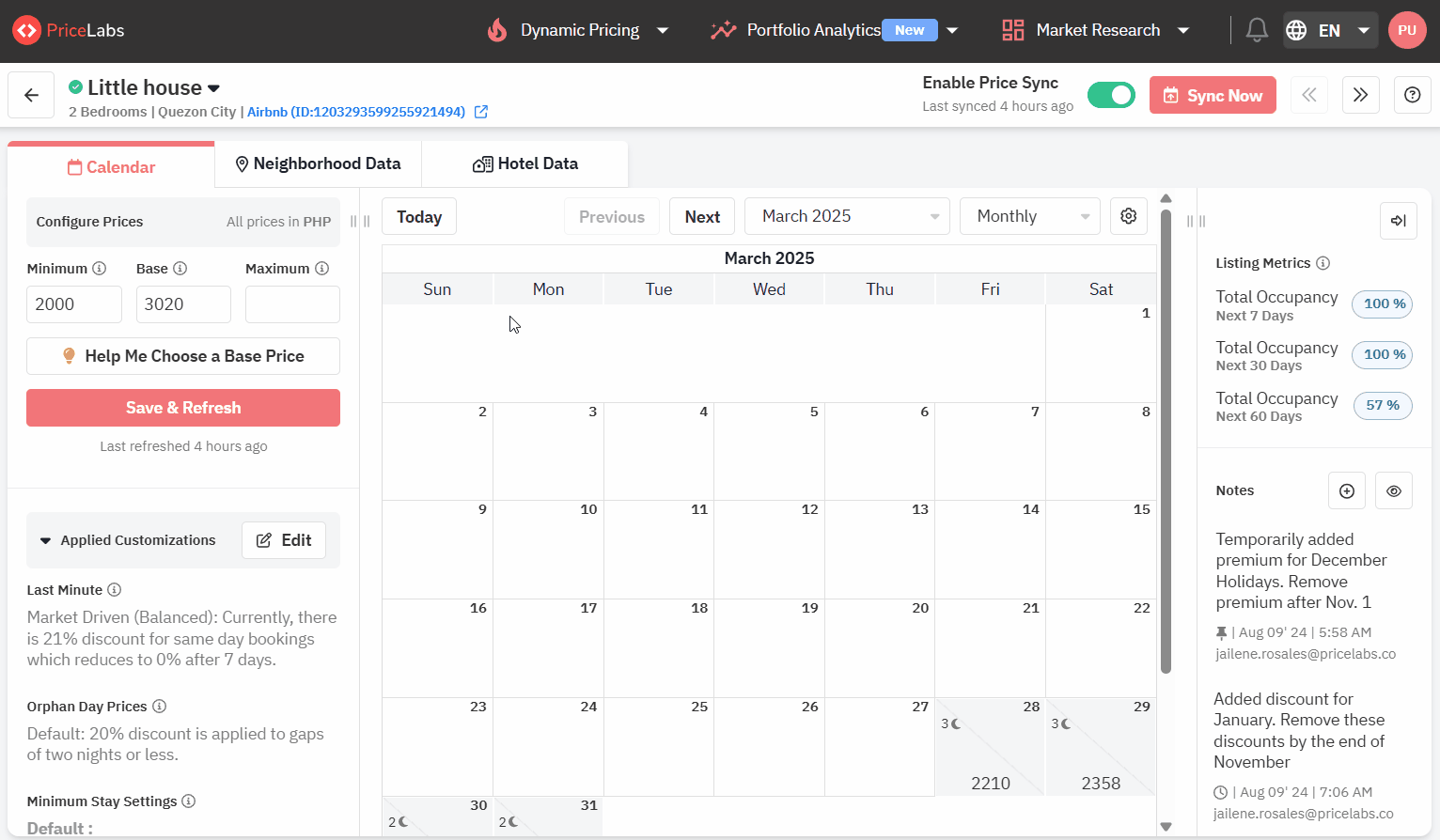Toggle notes visibility eye icon
Screen dimensions: 1440x840
(1394, 490)
